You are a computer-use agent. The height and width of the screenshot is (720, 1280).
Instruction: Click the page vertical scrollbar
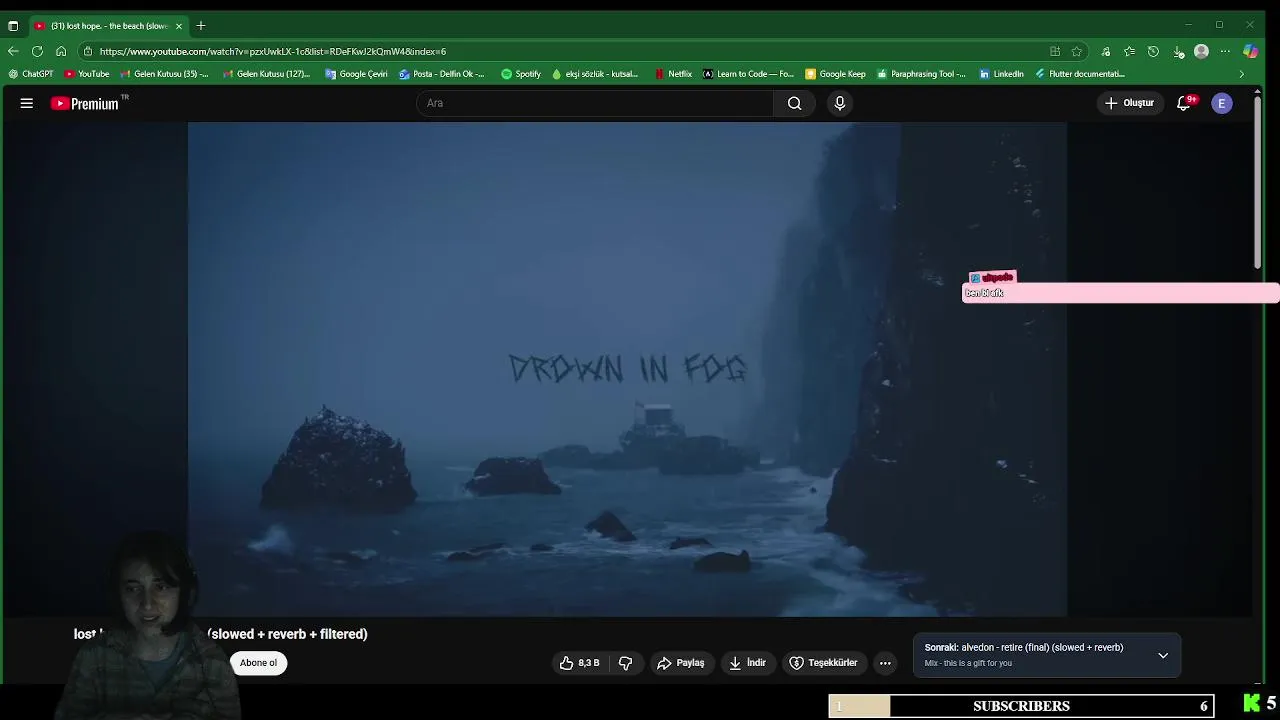click(x=1257, y=182)
